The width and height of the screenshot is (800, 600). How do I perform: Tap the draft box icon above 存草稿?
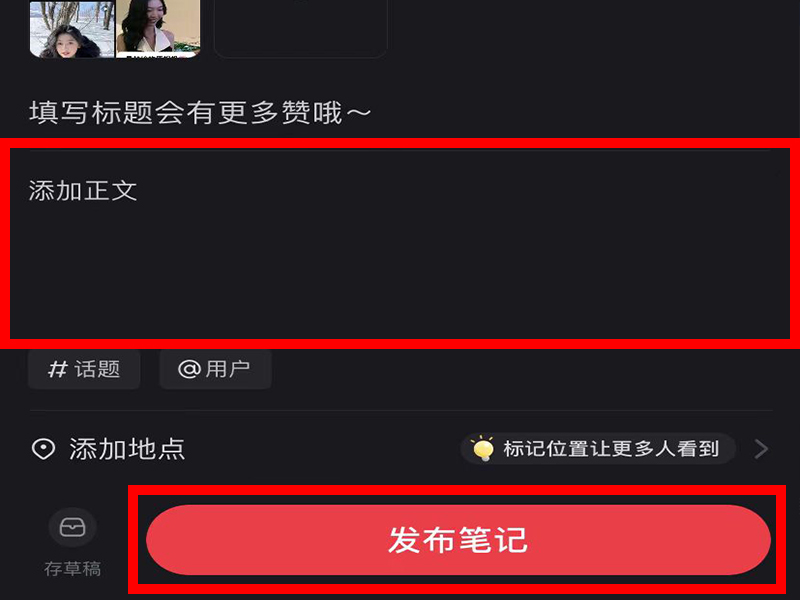coord(72,527)
